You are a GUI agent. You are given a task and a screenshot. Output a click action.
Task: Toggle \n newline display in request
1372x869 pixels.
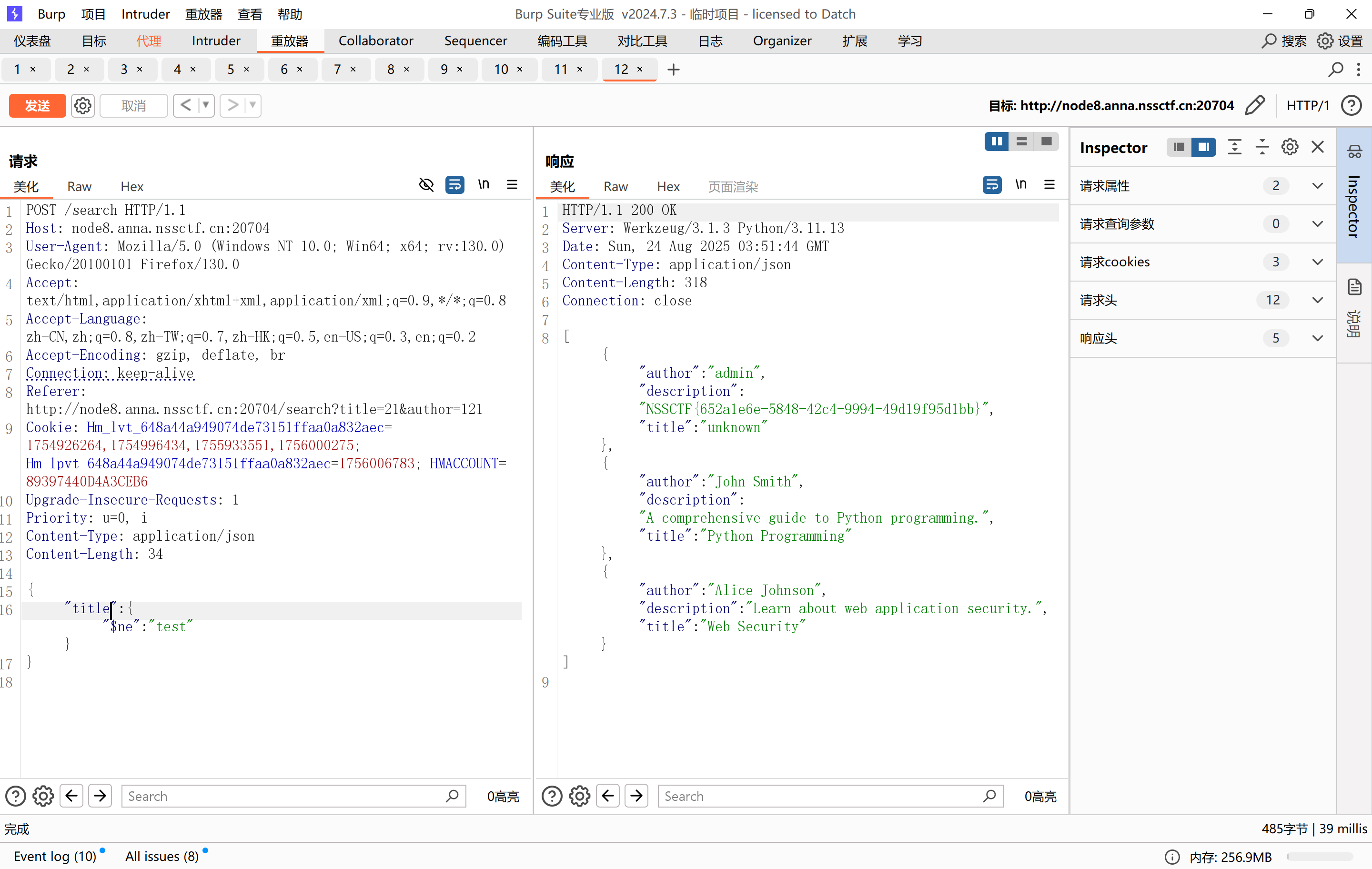tap(484, 185)
